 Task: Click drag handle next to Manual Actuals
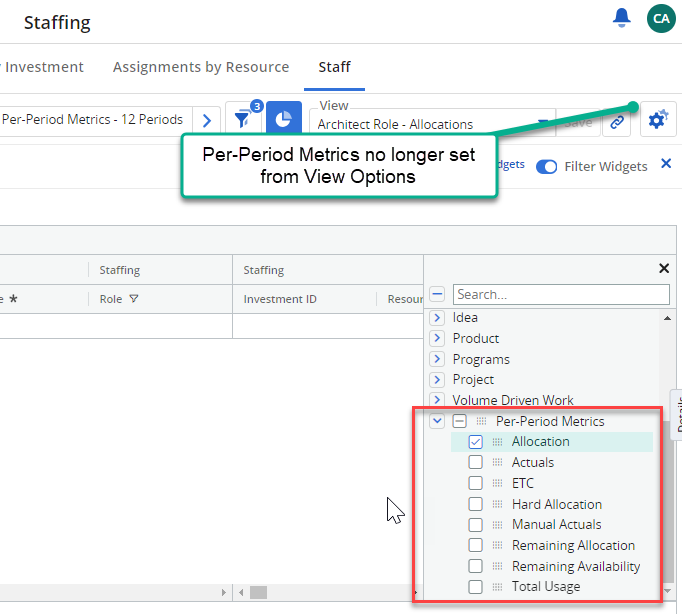(x=497, y=524)
